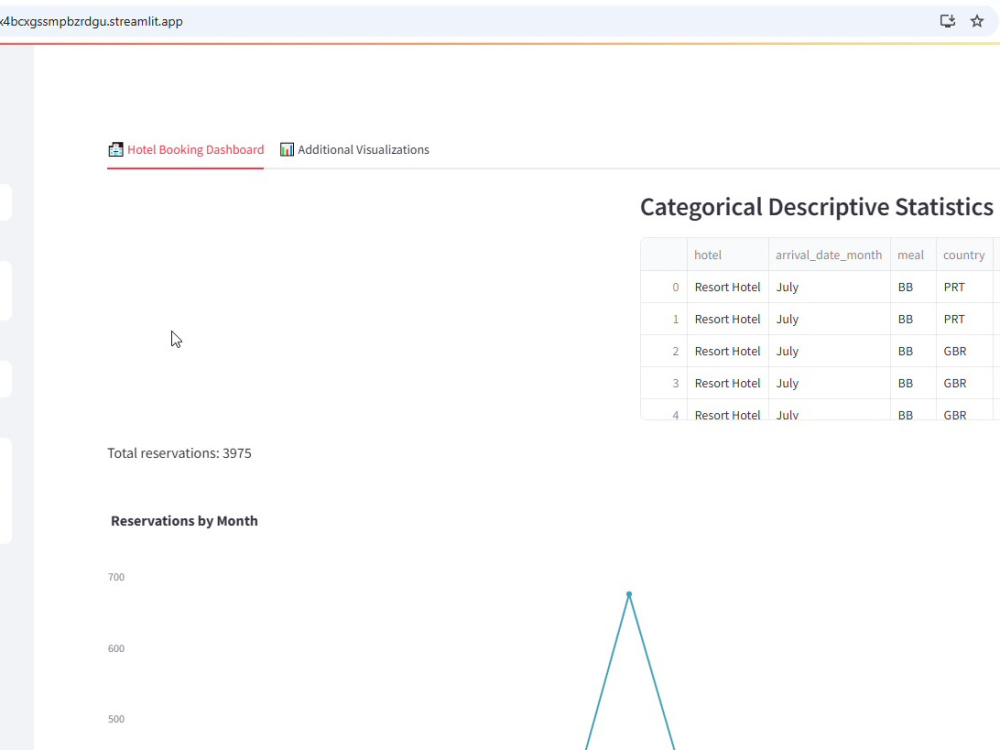Click the 600 y-axis label

tap(116, 649)
